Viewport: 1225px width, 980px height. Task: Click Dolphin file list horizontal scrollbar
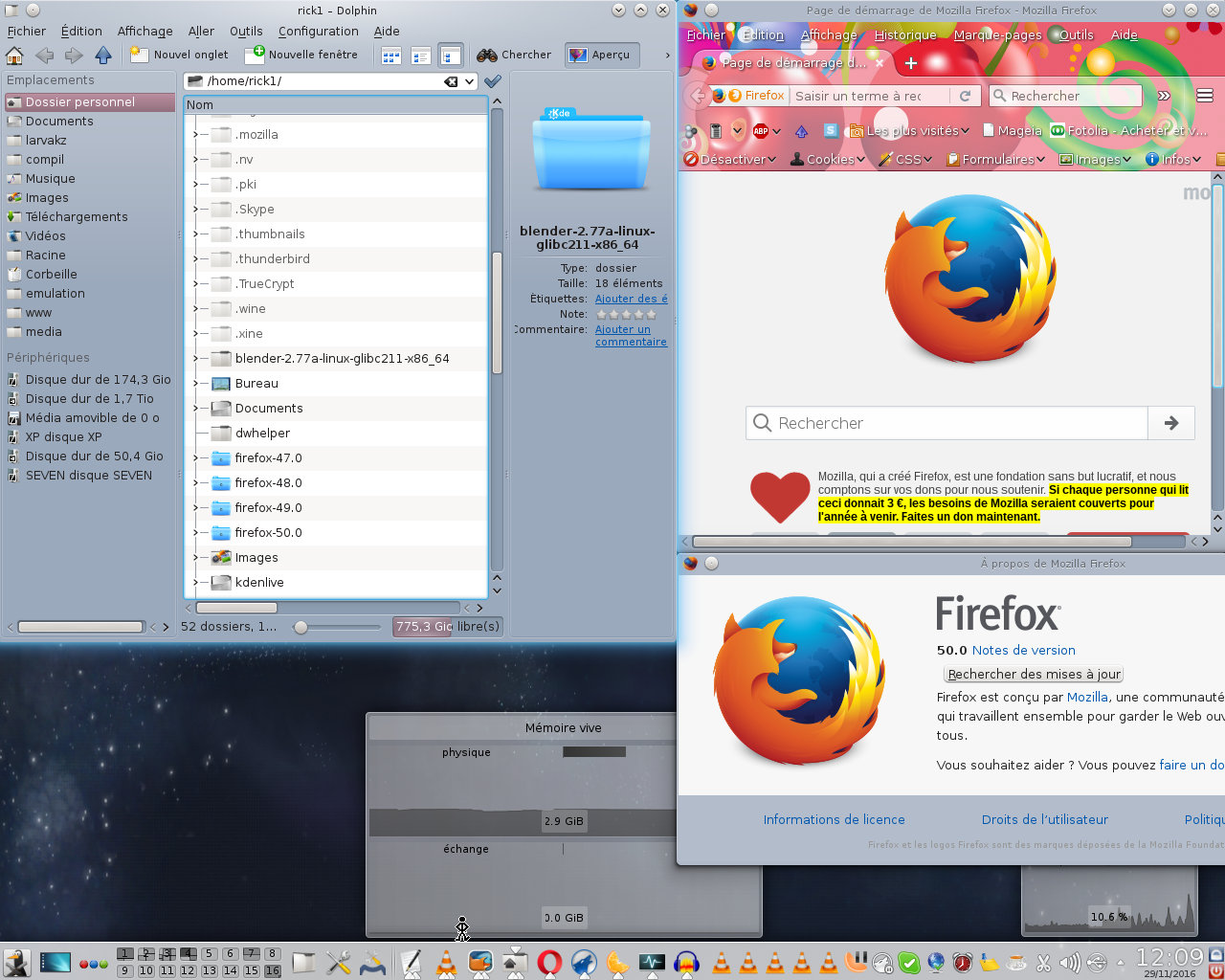236,608
